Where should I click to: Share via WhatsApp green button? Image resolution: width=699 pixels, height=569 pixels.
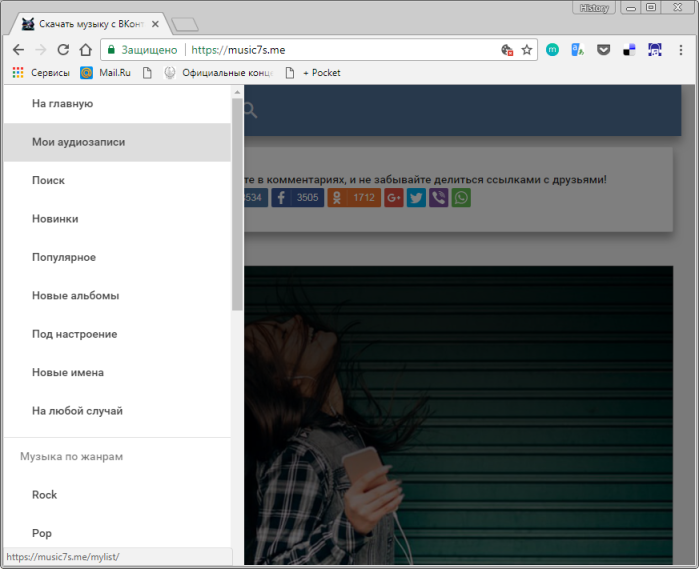[461, 198]
